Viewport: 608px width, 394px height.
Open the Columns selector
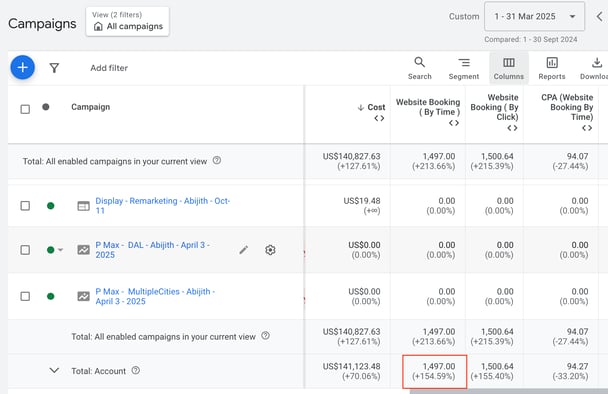pos(509,68)
